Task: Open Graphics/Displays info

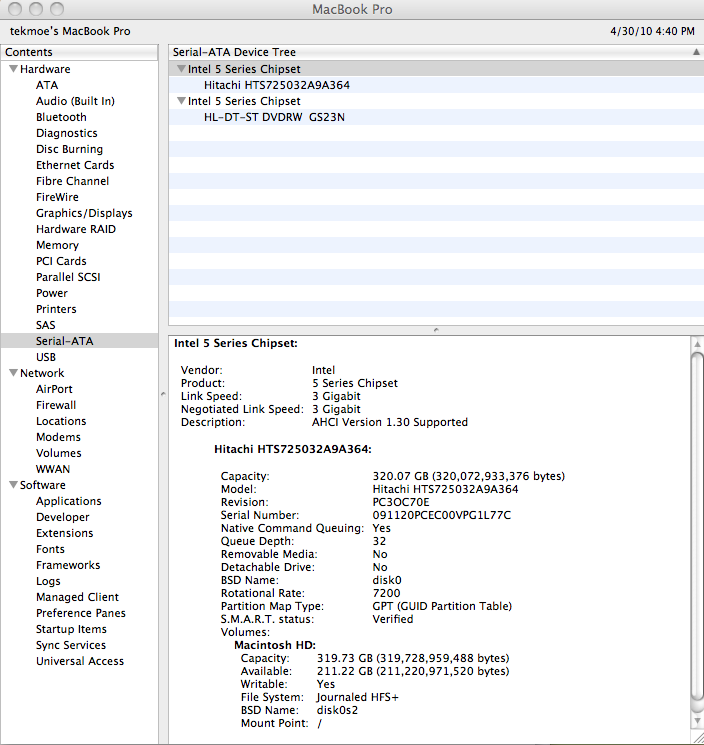Action: [x=84, y=213]
